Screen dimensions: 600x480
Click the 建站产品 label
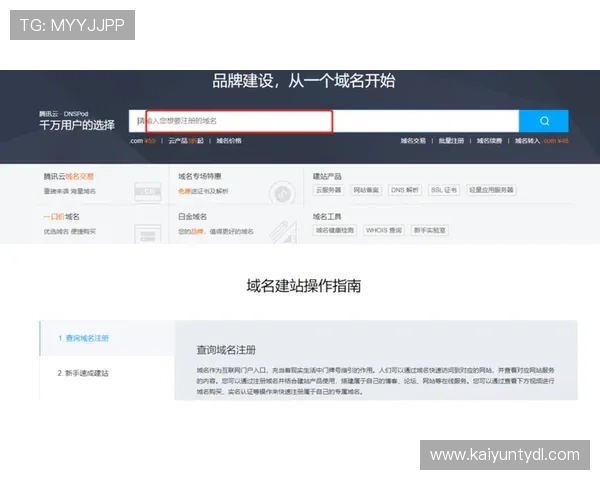[x=327, y=176]
